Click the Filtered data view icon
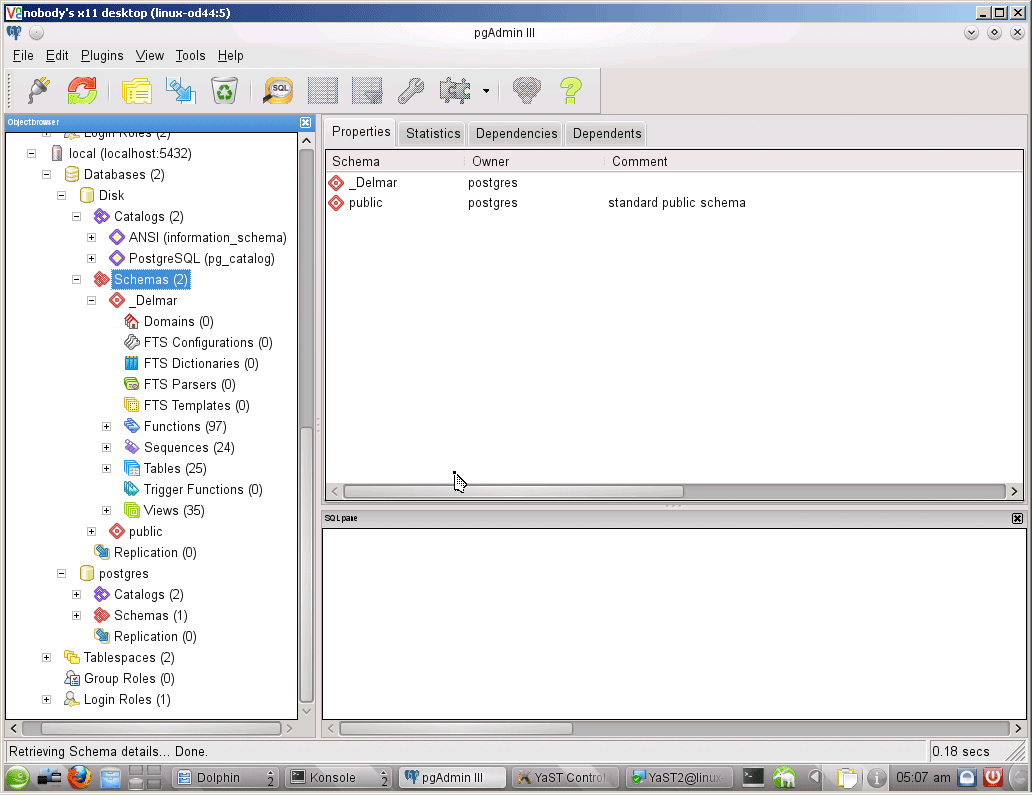The width and height of the screenshot is (1032, 795). tap(367, 90)
